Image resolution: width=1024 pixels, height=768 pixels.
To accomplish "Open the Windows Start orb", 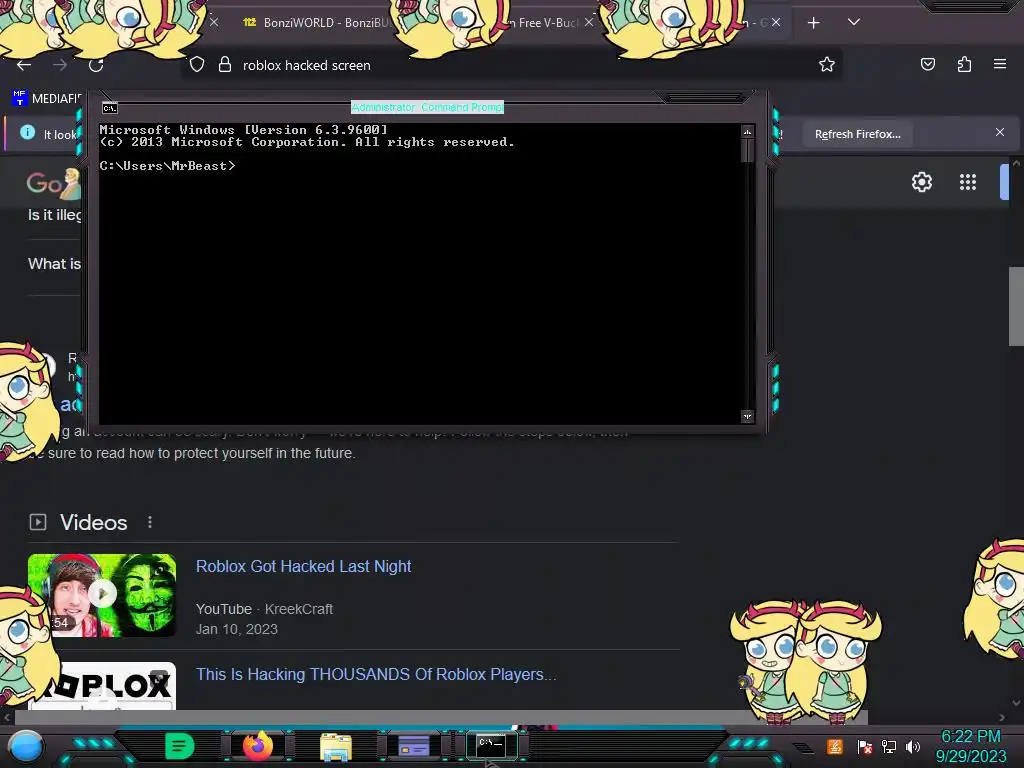I will (26, 746).
